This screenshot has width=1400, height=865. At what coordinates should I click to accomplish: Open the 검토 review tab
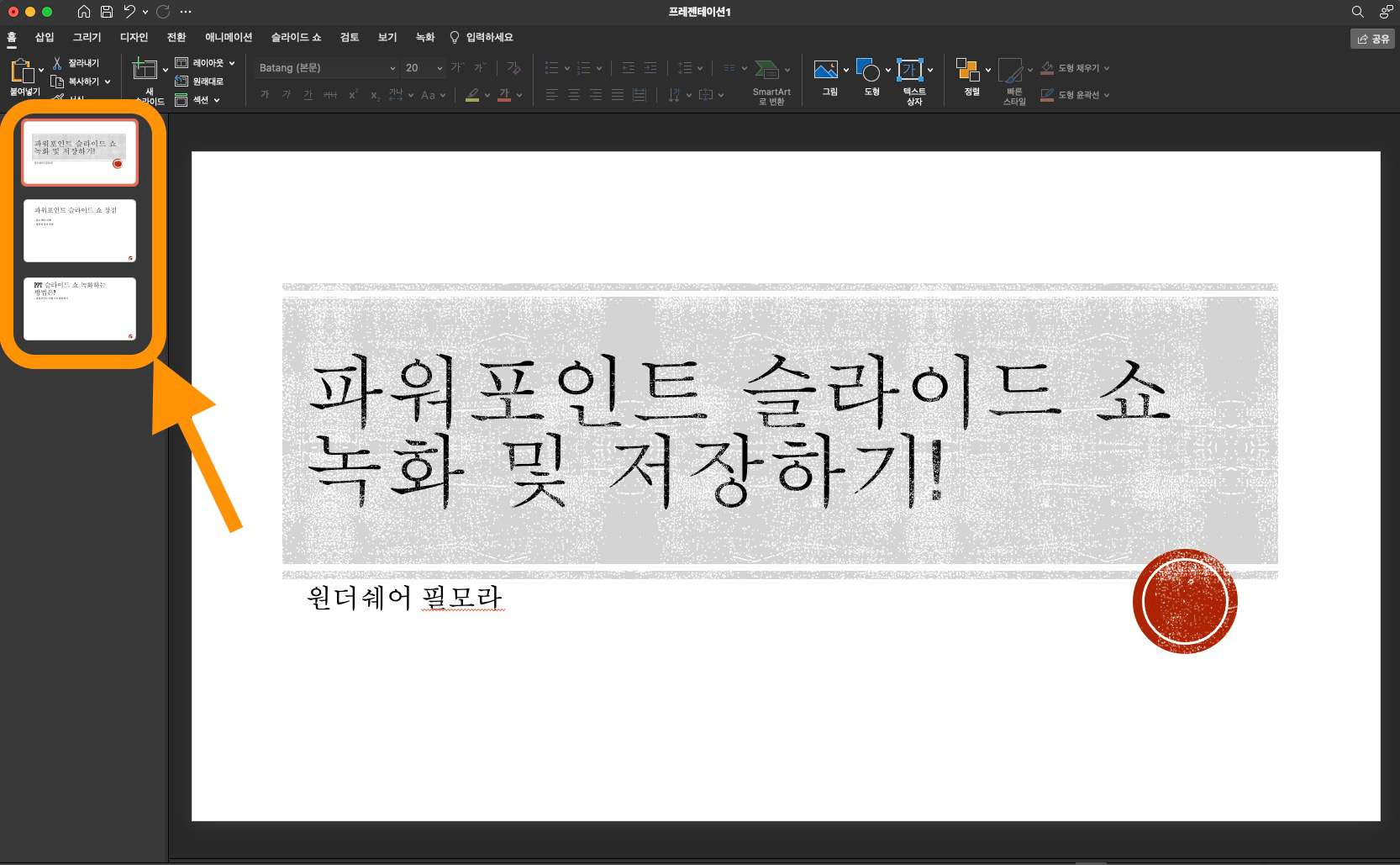[x=350, y=37]
